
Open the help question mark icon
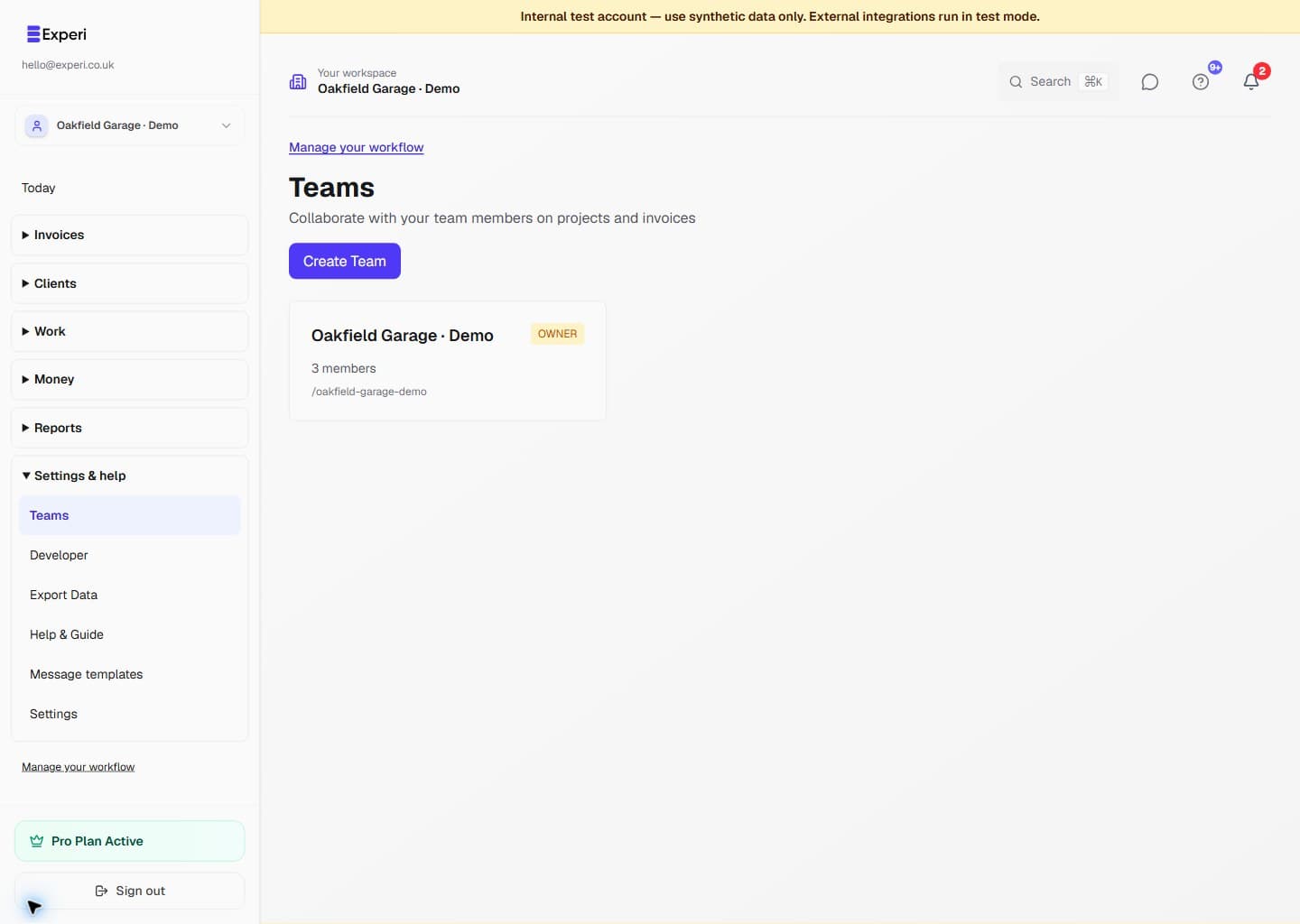tap(1200, 82)
